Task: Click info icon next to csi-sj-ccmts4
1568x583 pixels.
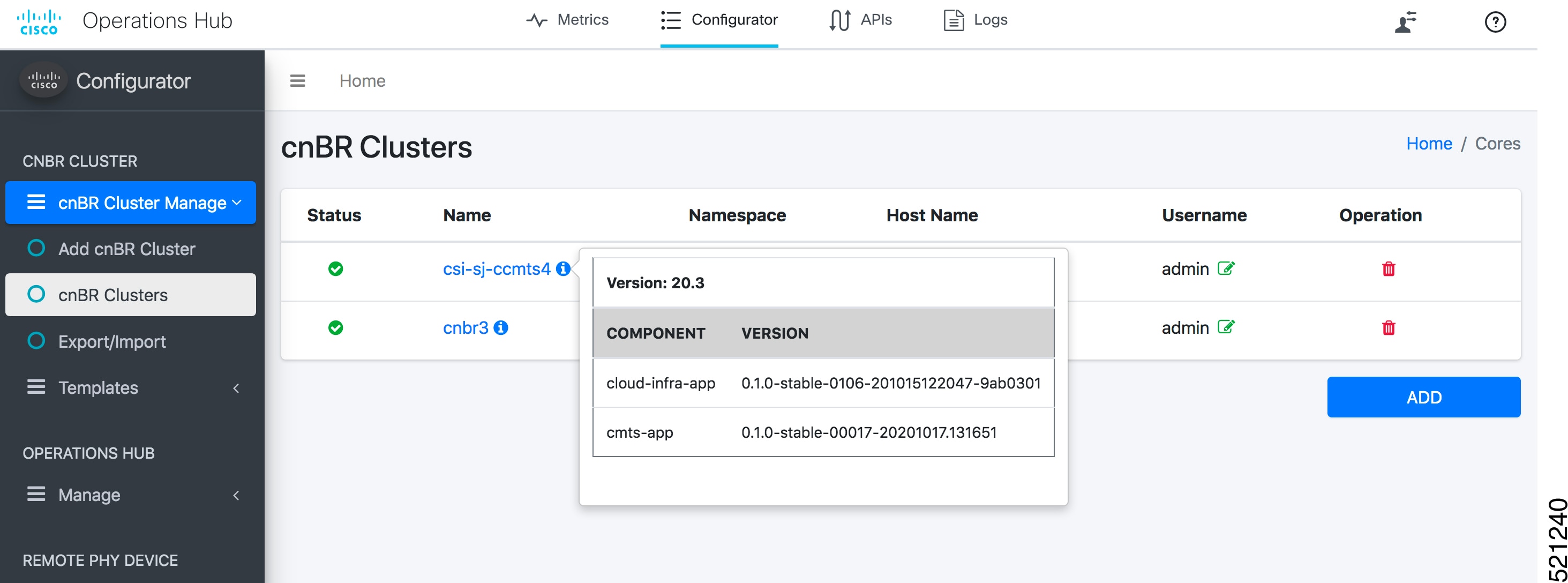Action: 563,268
